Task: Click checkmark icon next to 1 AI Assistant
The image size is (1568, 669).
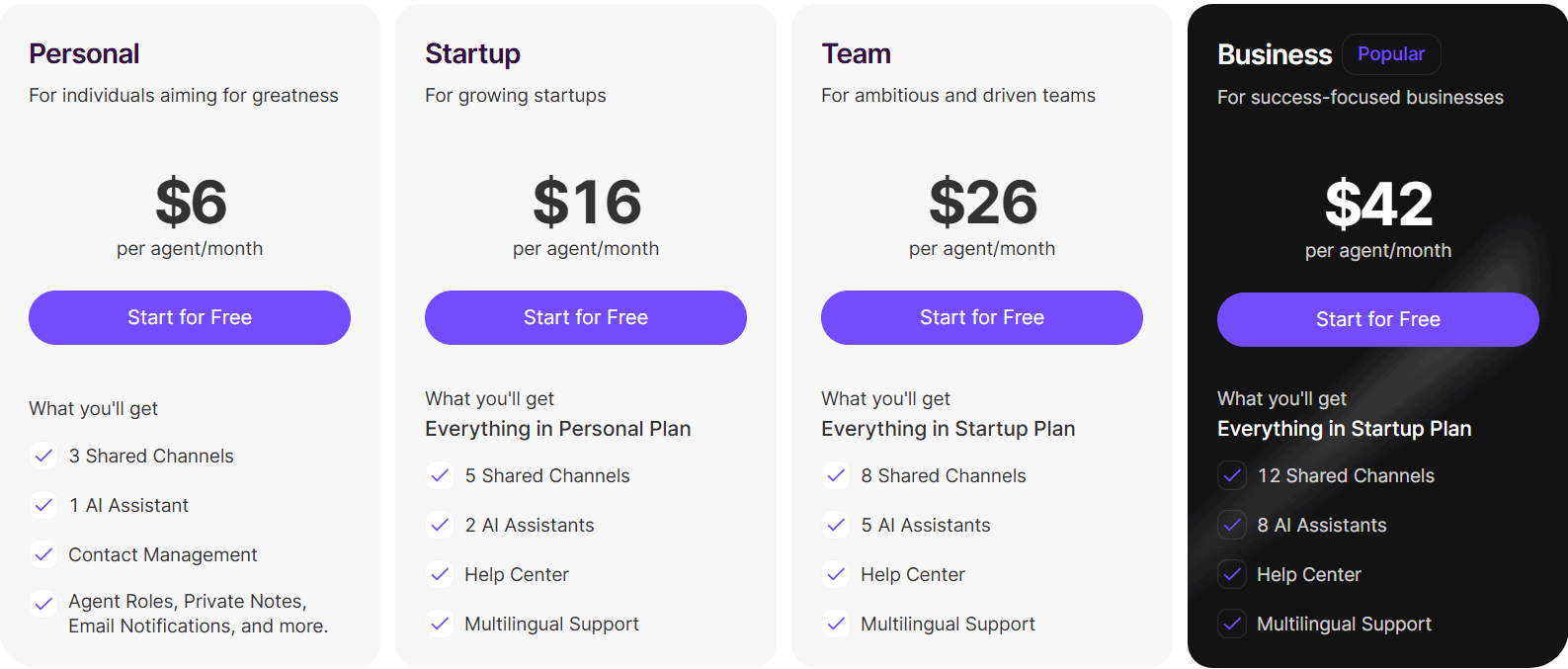Action: coord(43,505)
